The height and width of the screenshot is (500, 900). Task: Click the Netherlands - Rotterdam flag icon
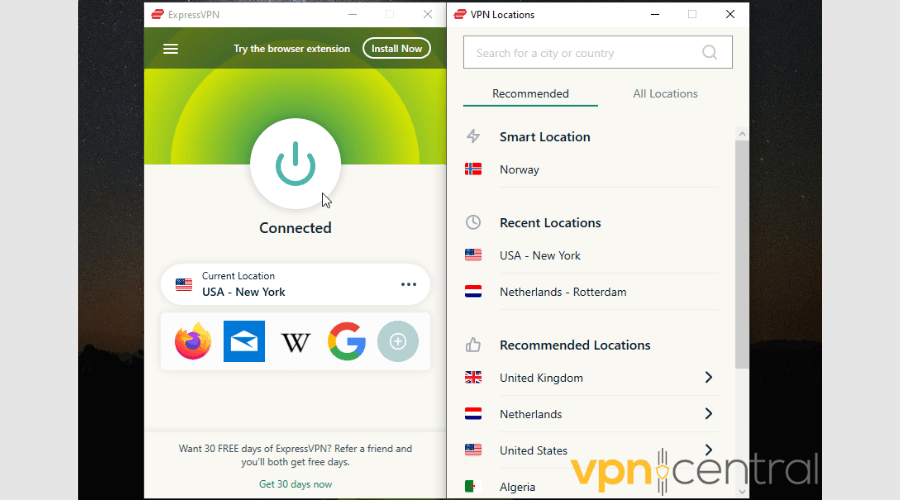pos(473,292)
